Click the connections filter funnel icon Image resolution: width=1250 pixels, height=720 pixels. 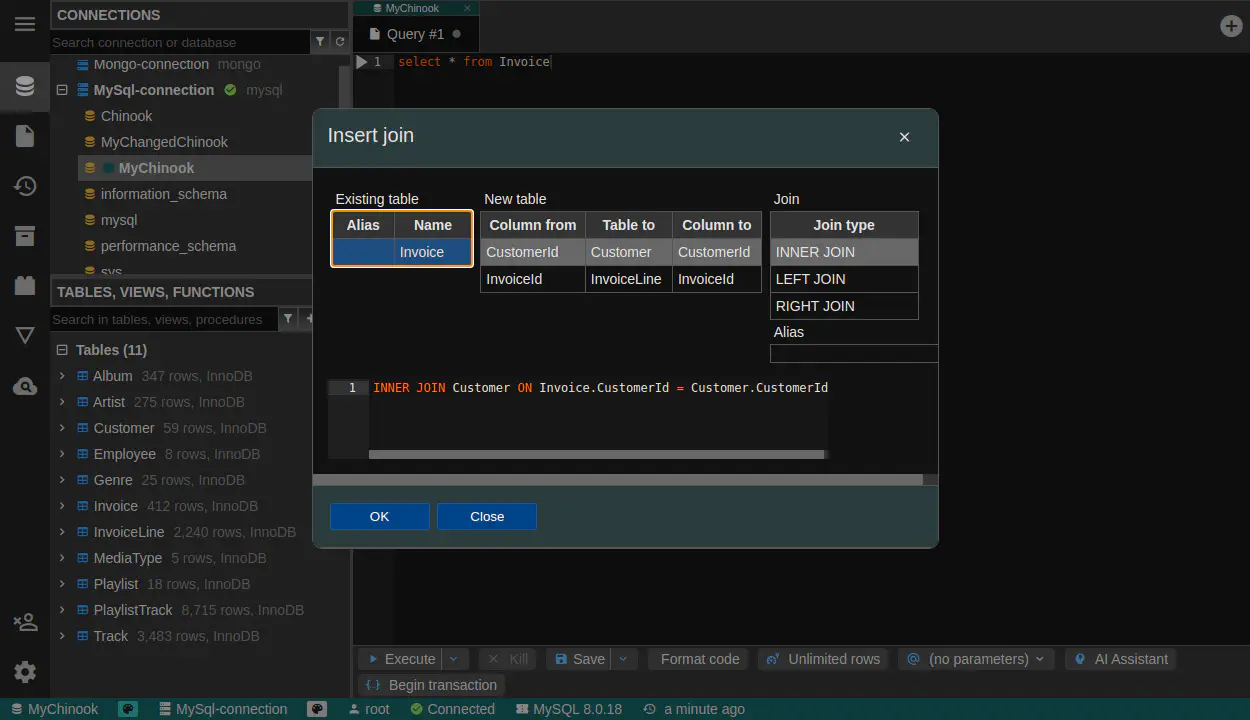pos(320,42)
